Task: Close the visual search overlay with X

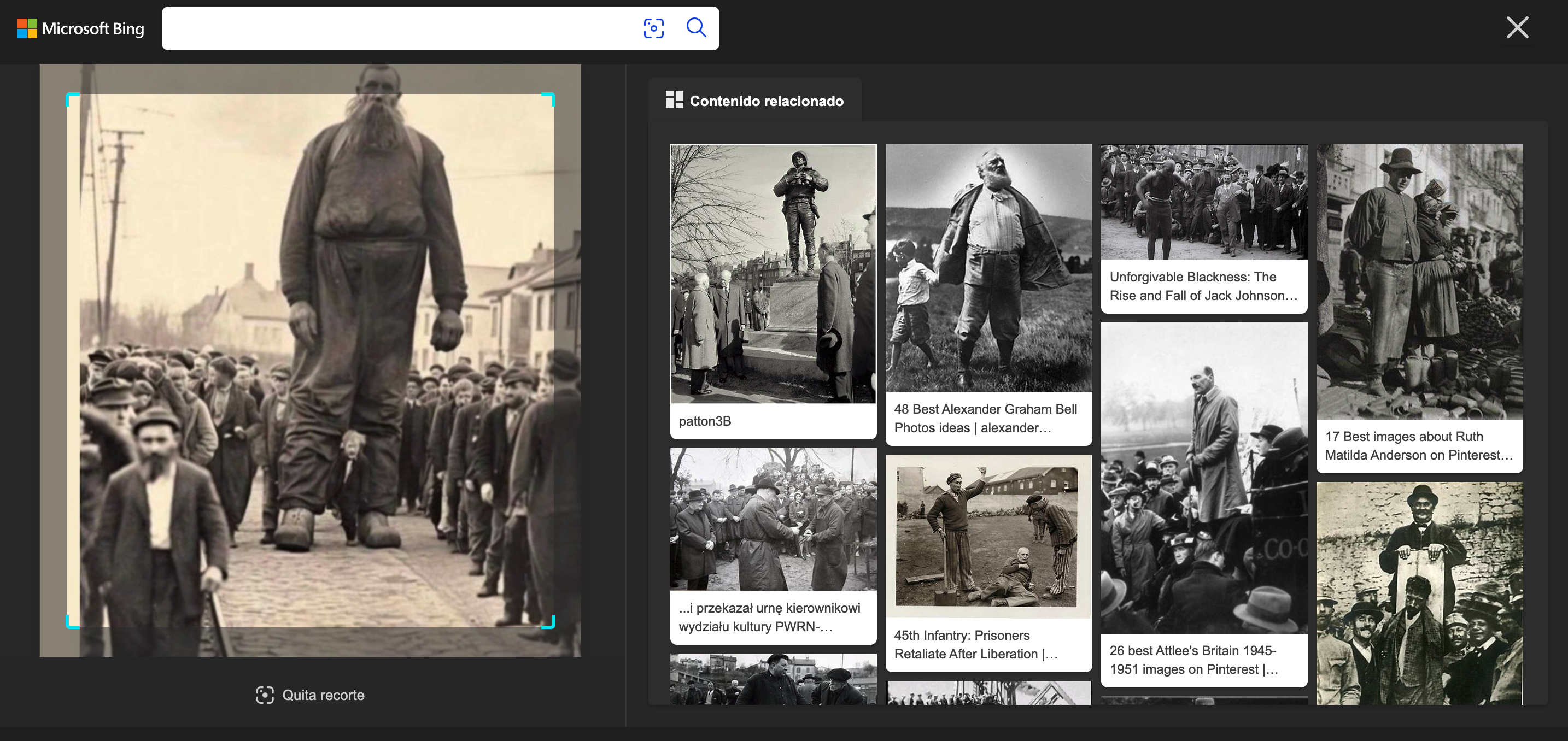Action: click(x=1517, y=27)
